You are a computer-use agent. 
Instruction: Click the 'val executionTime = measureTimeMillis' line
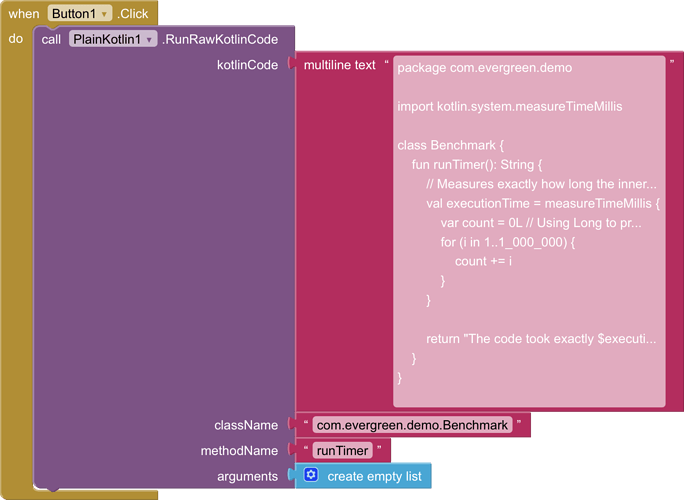[543, 203]
